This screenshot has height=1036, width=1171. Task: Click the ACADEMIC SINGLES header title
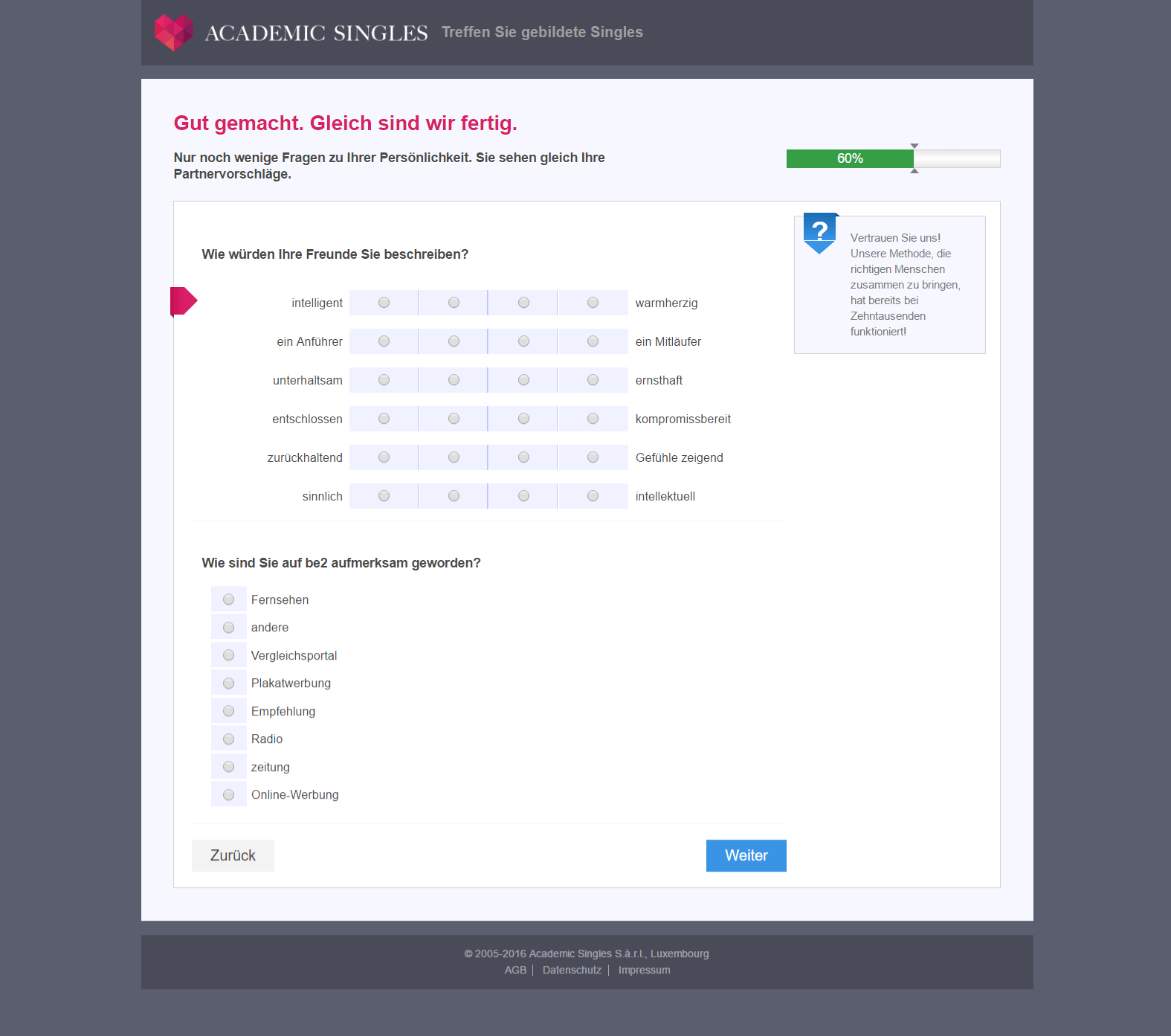point(316,33)
